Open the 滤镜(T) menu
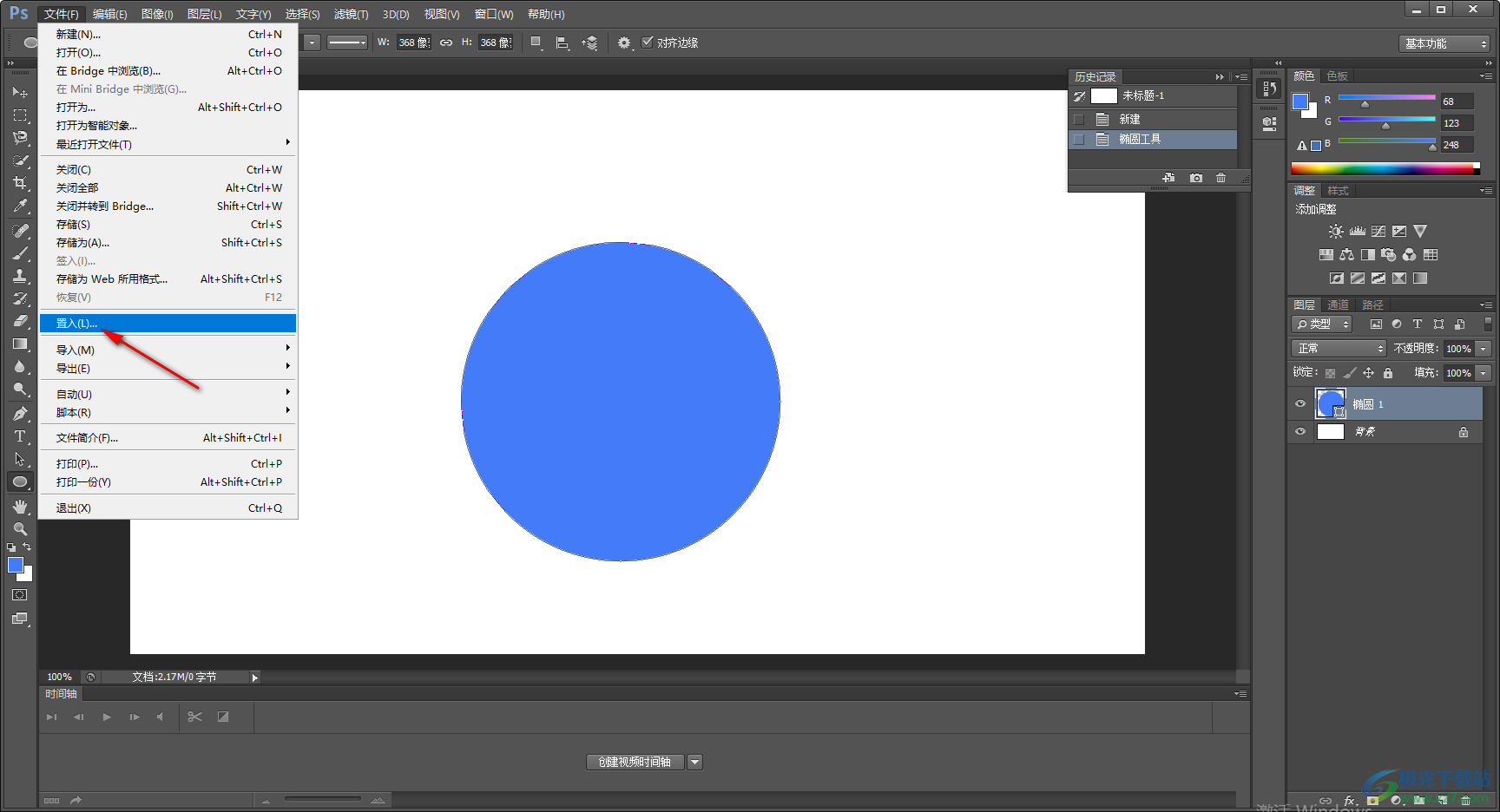 pos(351,14)
